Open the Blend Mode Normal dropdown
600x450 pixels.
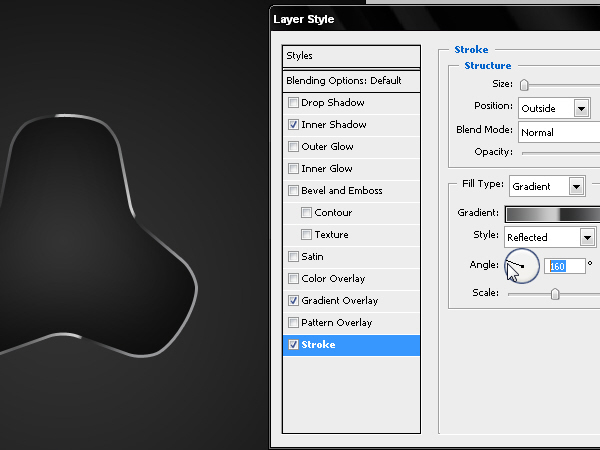pyautogui.click(x=559, y=132)
